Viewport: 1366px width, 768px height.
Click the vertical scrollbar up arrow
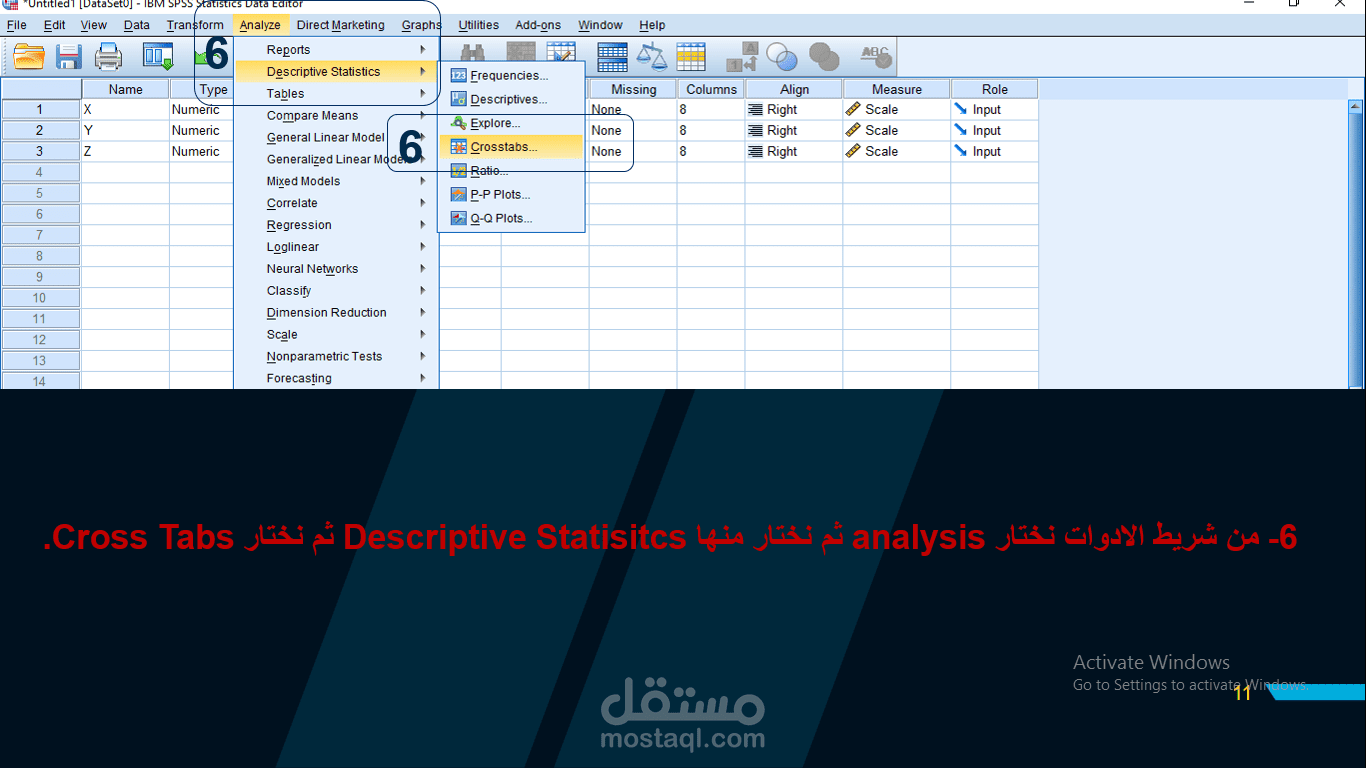(1356, 106)
